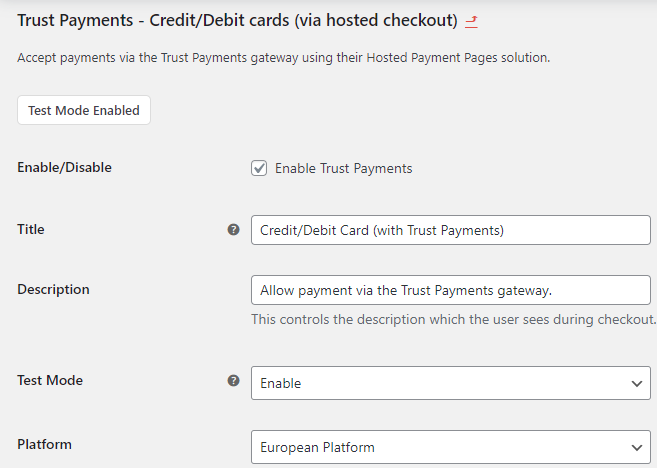Click the help icon next to Title
Screen dimensions: 657x468
point(234,230)
